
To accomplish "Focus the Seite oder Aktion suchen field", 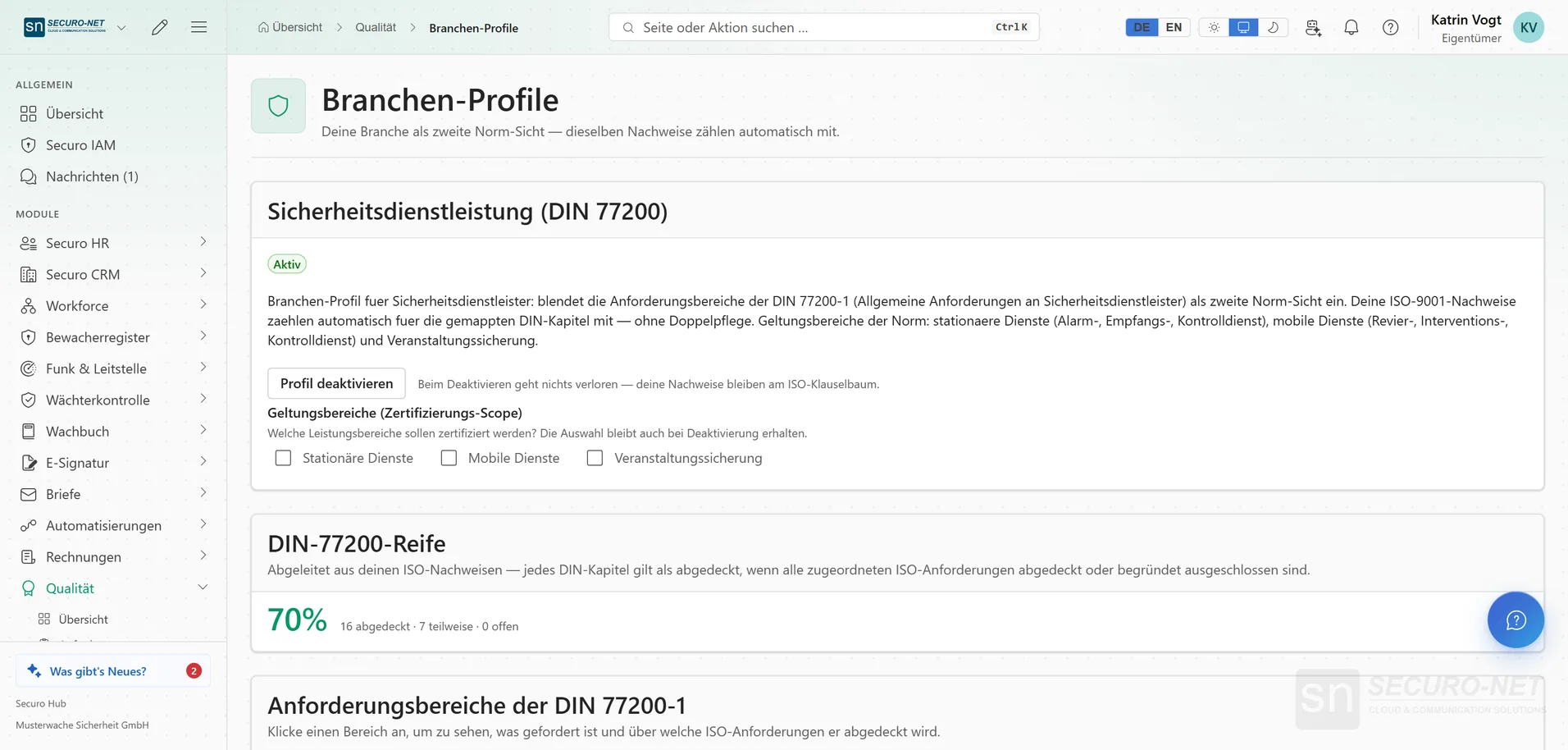I will pyautogui.click(x=824, y=27).
